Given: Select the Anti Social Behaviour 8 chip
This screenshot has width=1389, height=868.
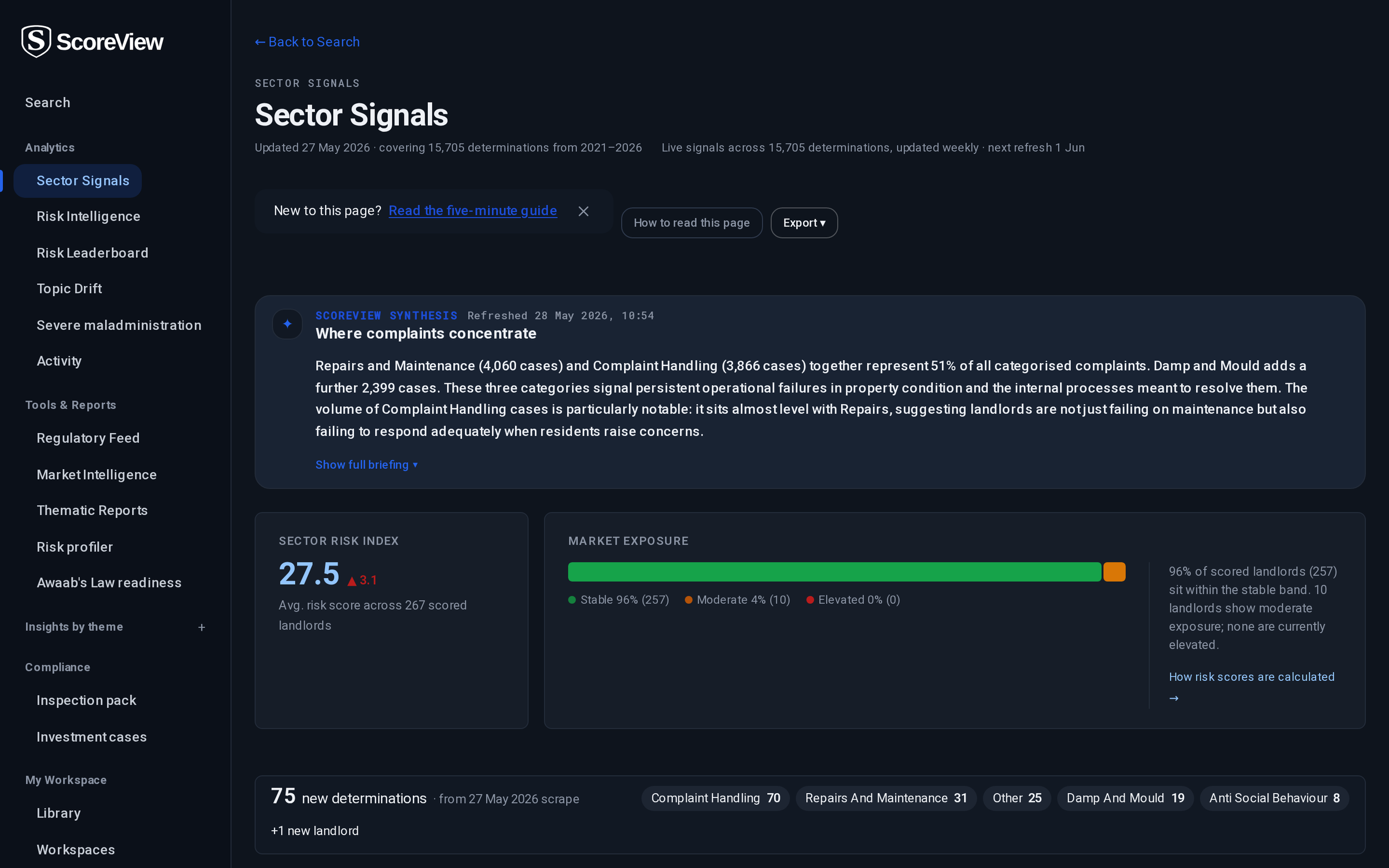Looking at the screenshot, I should 1274,799.
